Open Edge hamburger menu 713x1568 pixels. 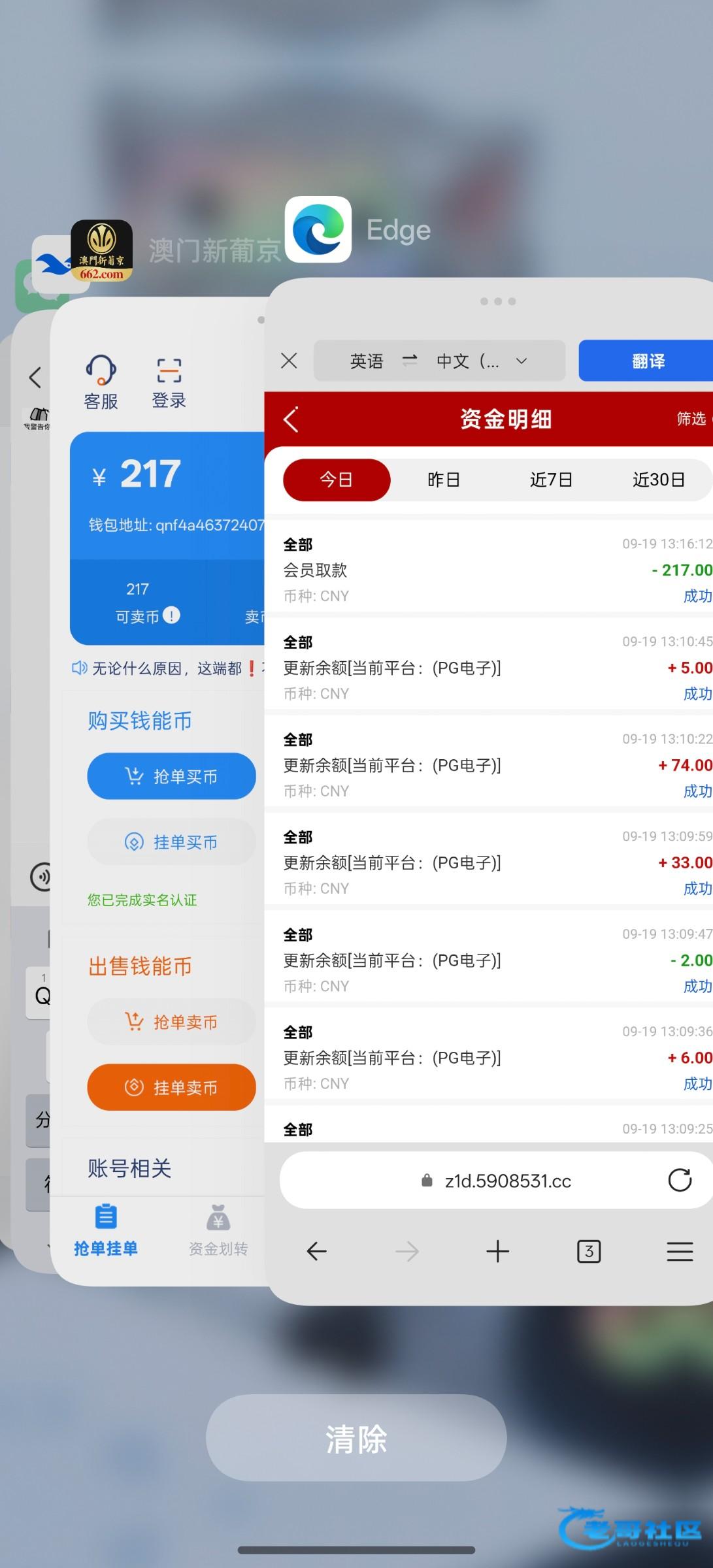(x=679, y=1252)
